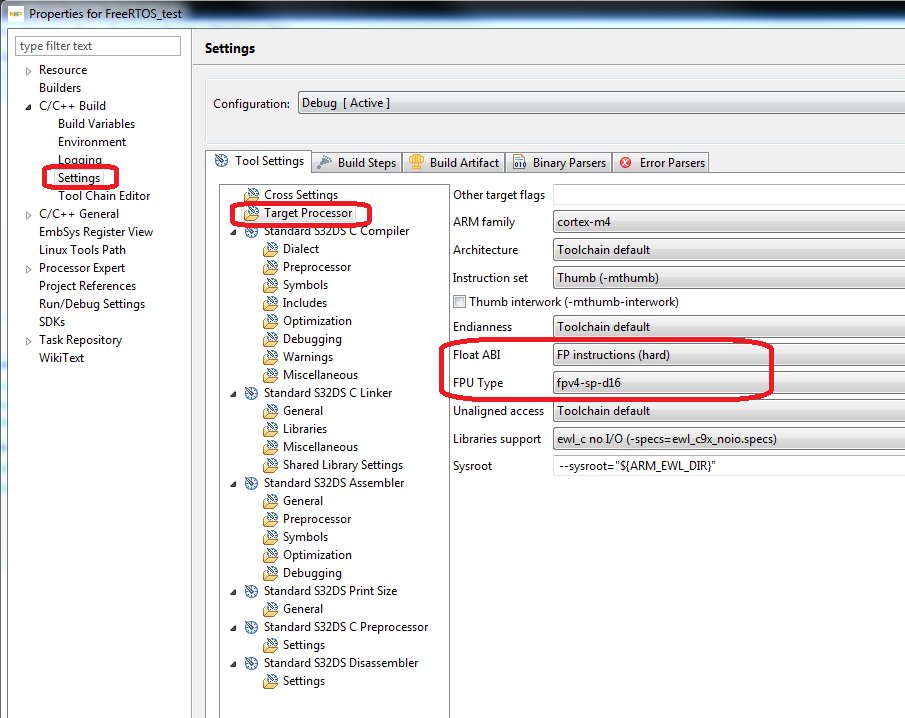Viewport: 905px width, 718px height.
Task: Open the Libraries support dropdown
Action: pyautogui.click(x=728, y=439)
